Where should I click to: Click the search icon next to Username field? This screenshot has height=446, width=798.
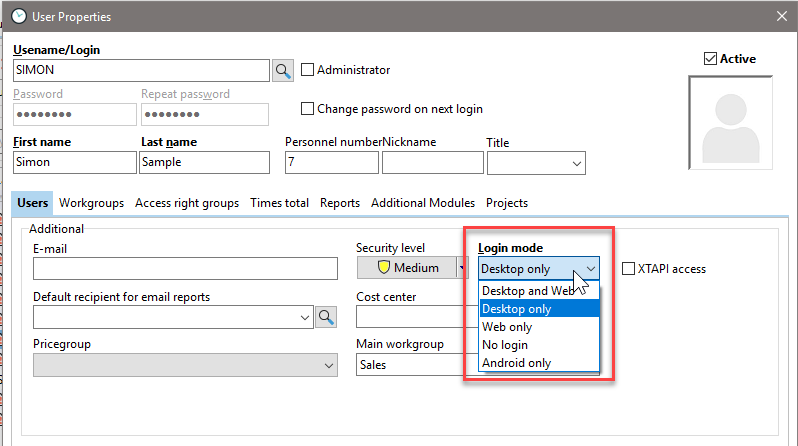point(283,71)
